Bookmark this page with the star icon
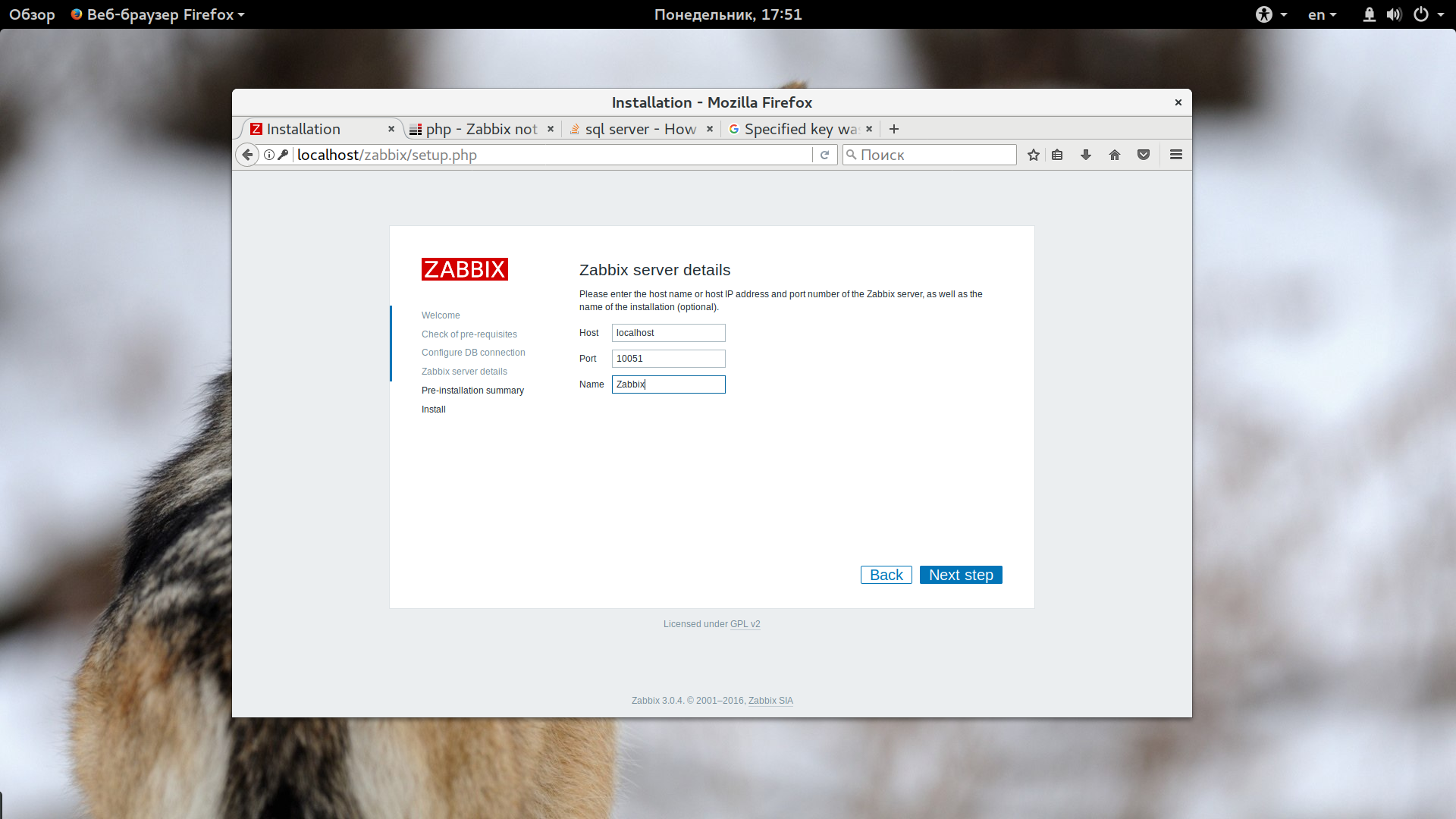 [1033, 155]
